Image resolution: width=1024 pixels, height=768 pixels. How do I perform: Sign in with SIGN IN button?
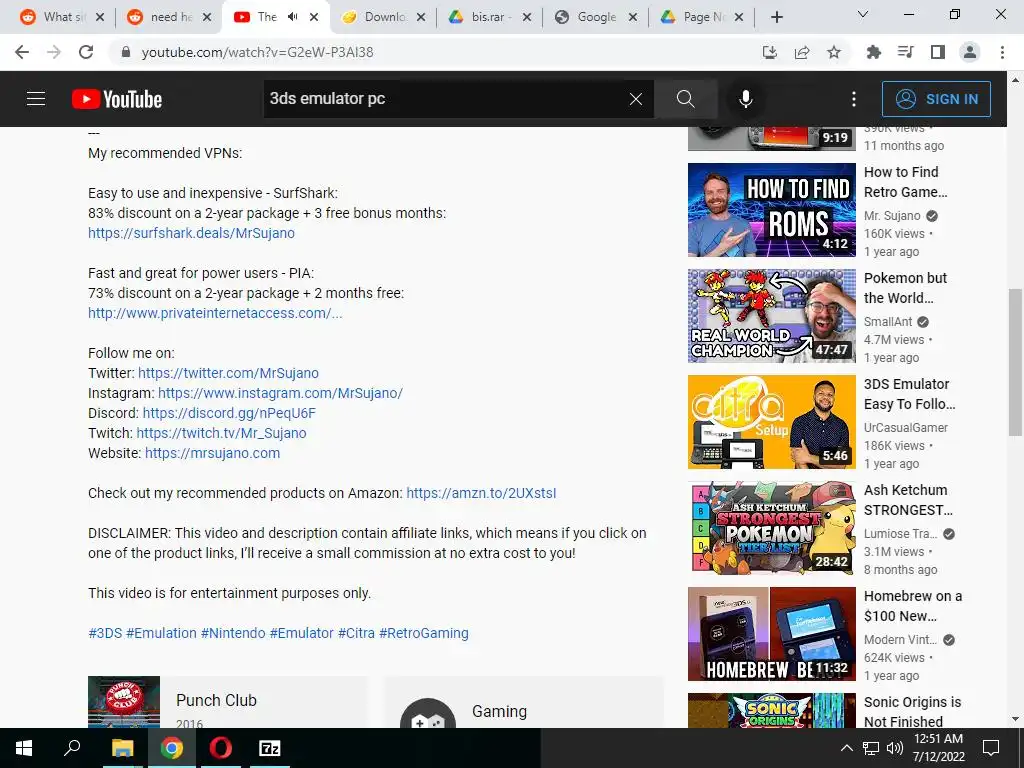click(936, 99)
